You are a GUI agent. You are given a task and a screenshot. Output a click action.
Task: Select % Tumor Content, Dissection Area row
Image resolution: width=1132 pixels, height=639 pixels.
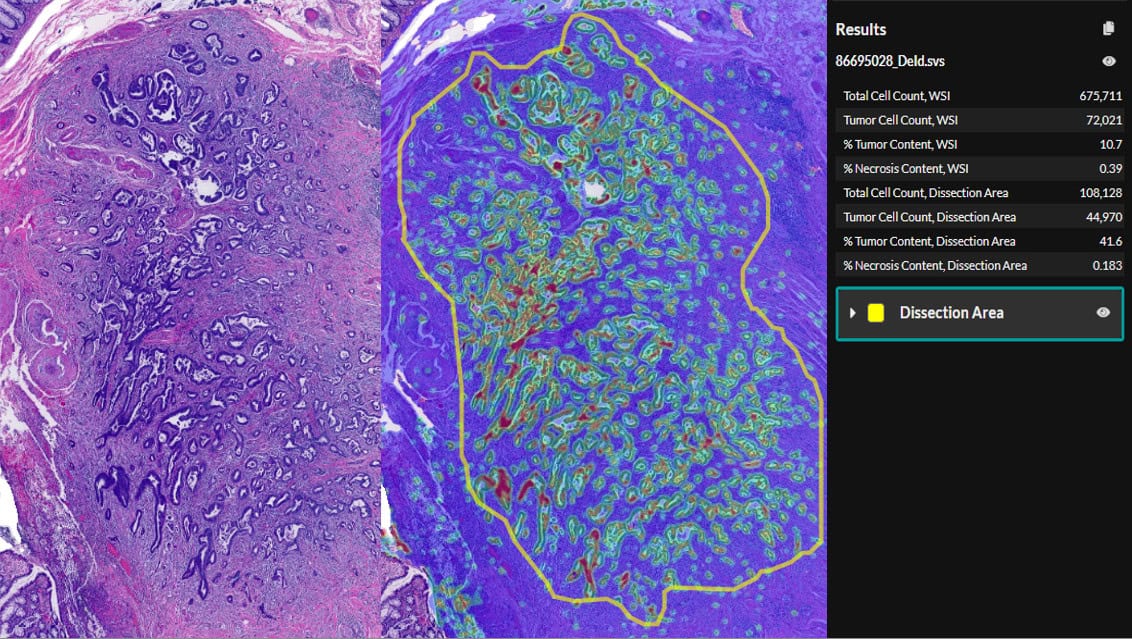tap(982, 241)
